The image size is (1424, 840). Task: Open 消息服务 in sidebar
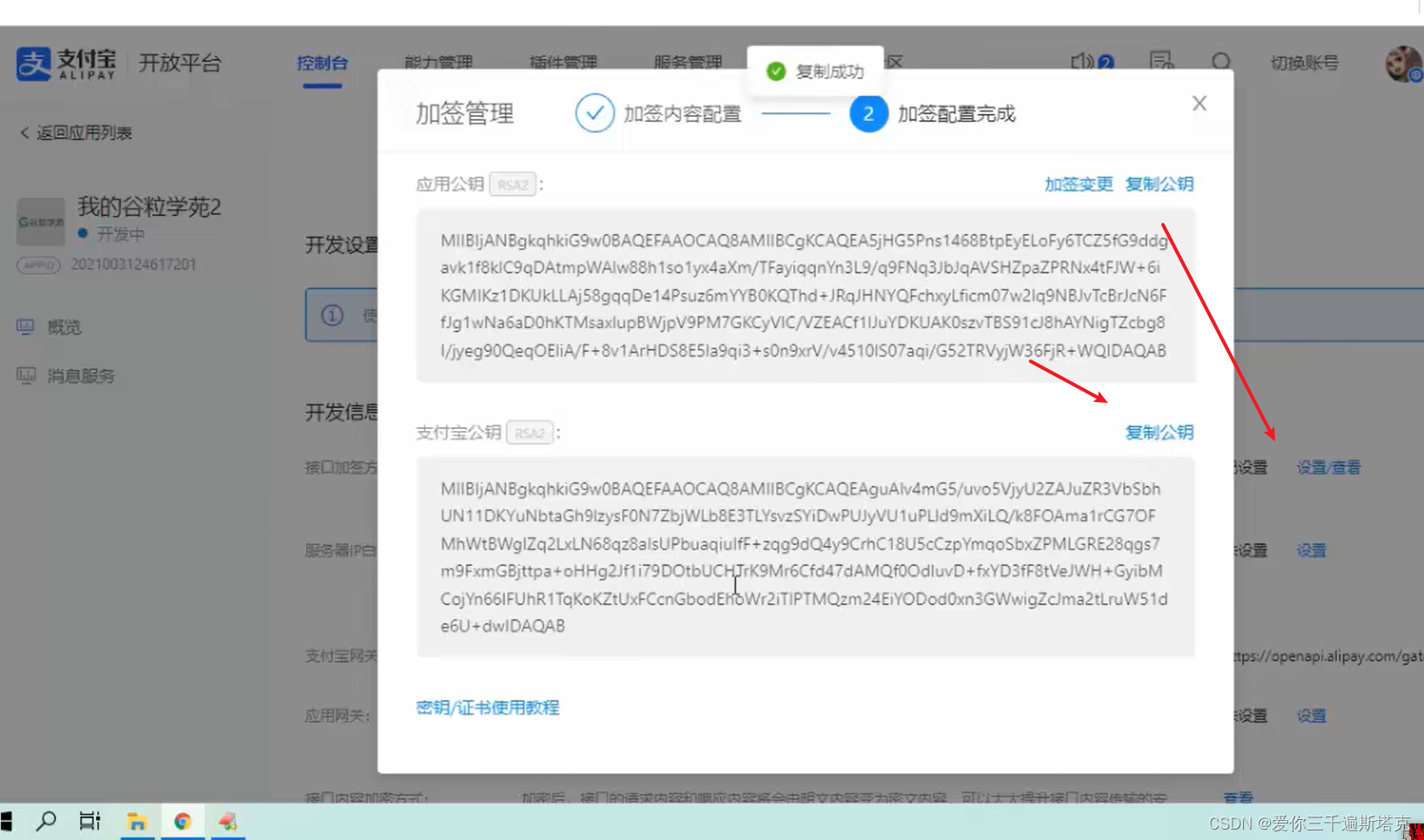point(81,376)
